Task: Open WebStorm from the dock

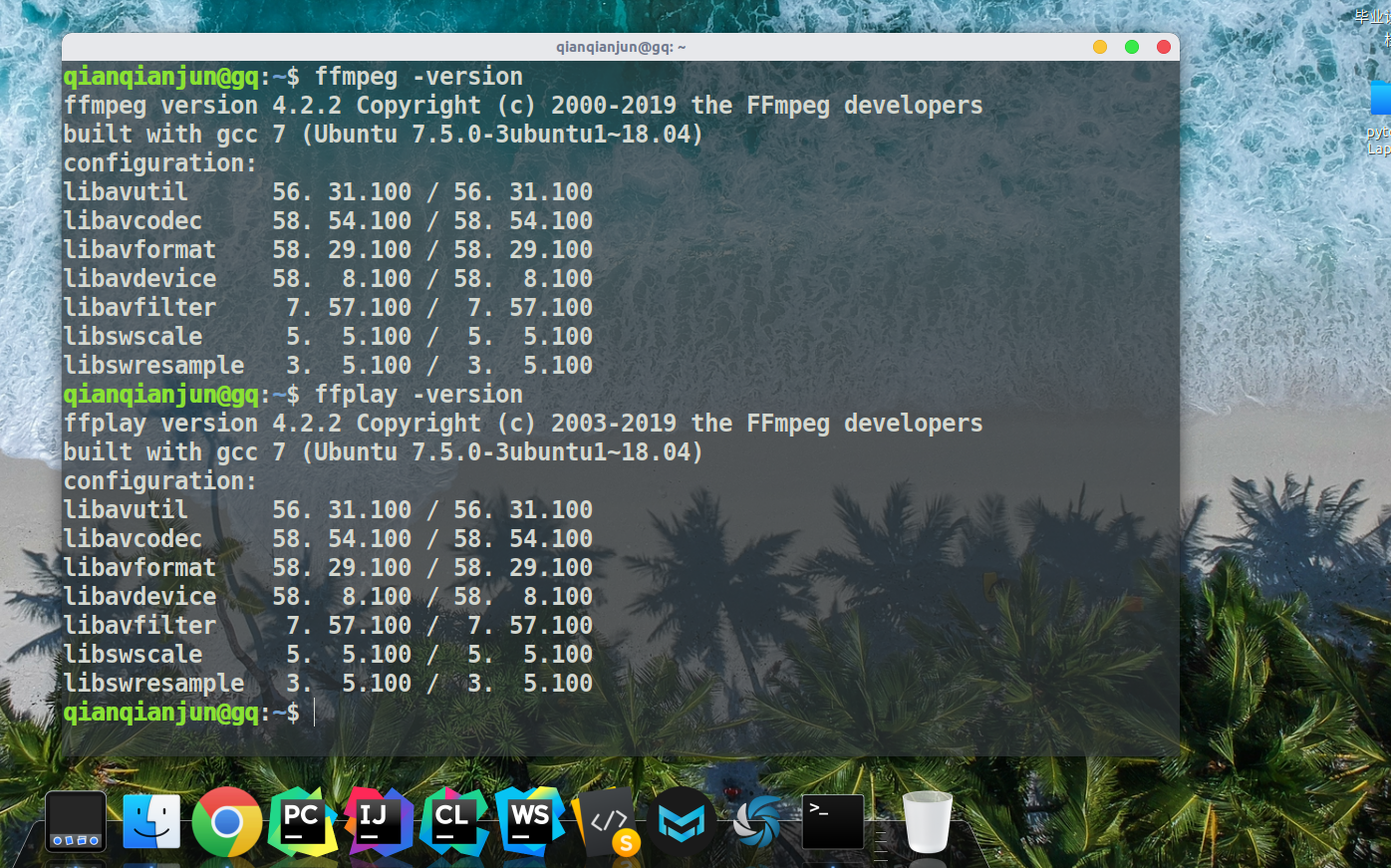Action: (530, 821)
